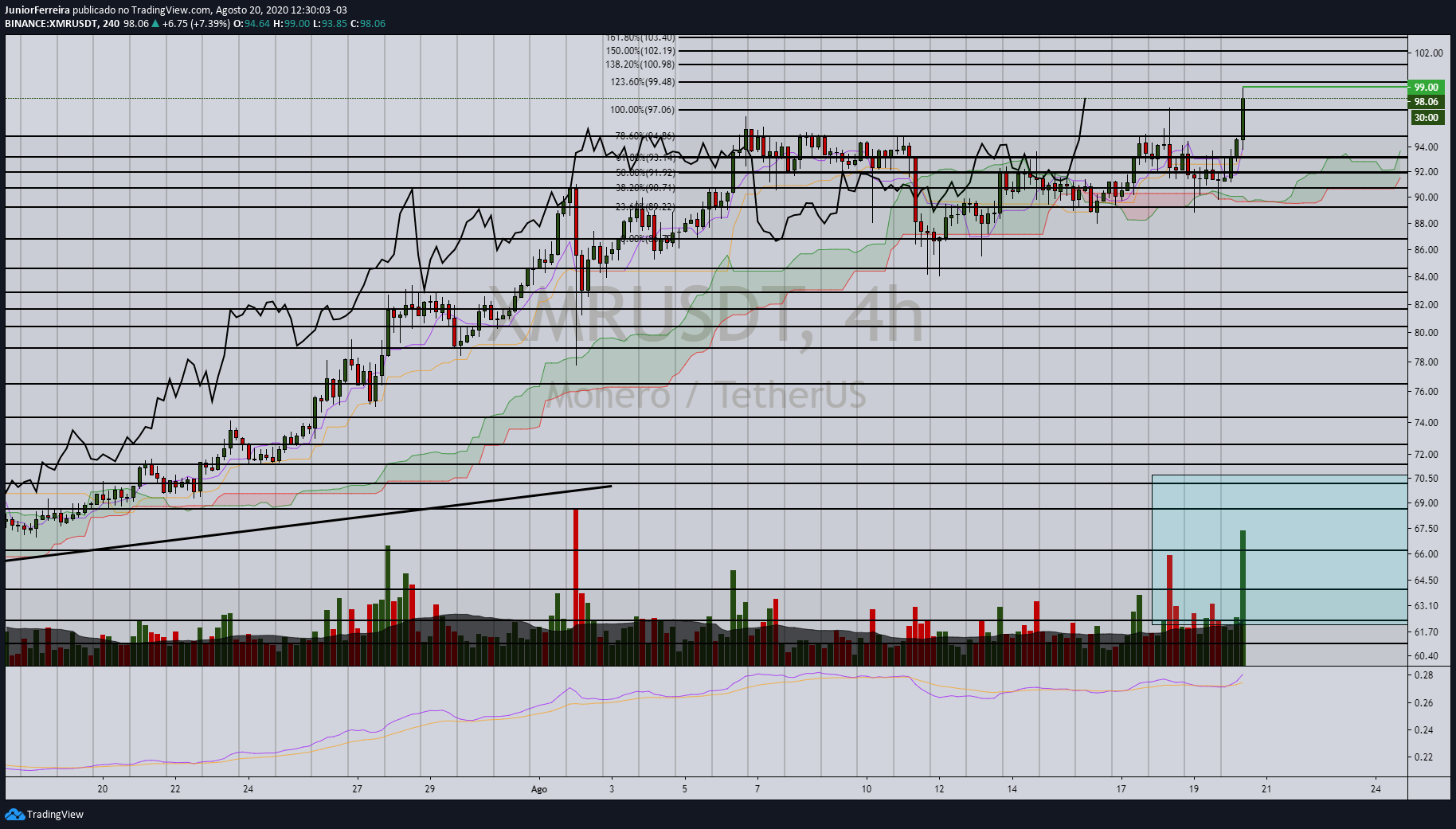Open the TradingView wordmark beside the logo

pos(55,814)
